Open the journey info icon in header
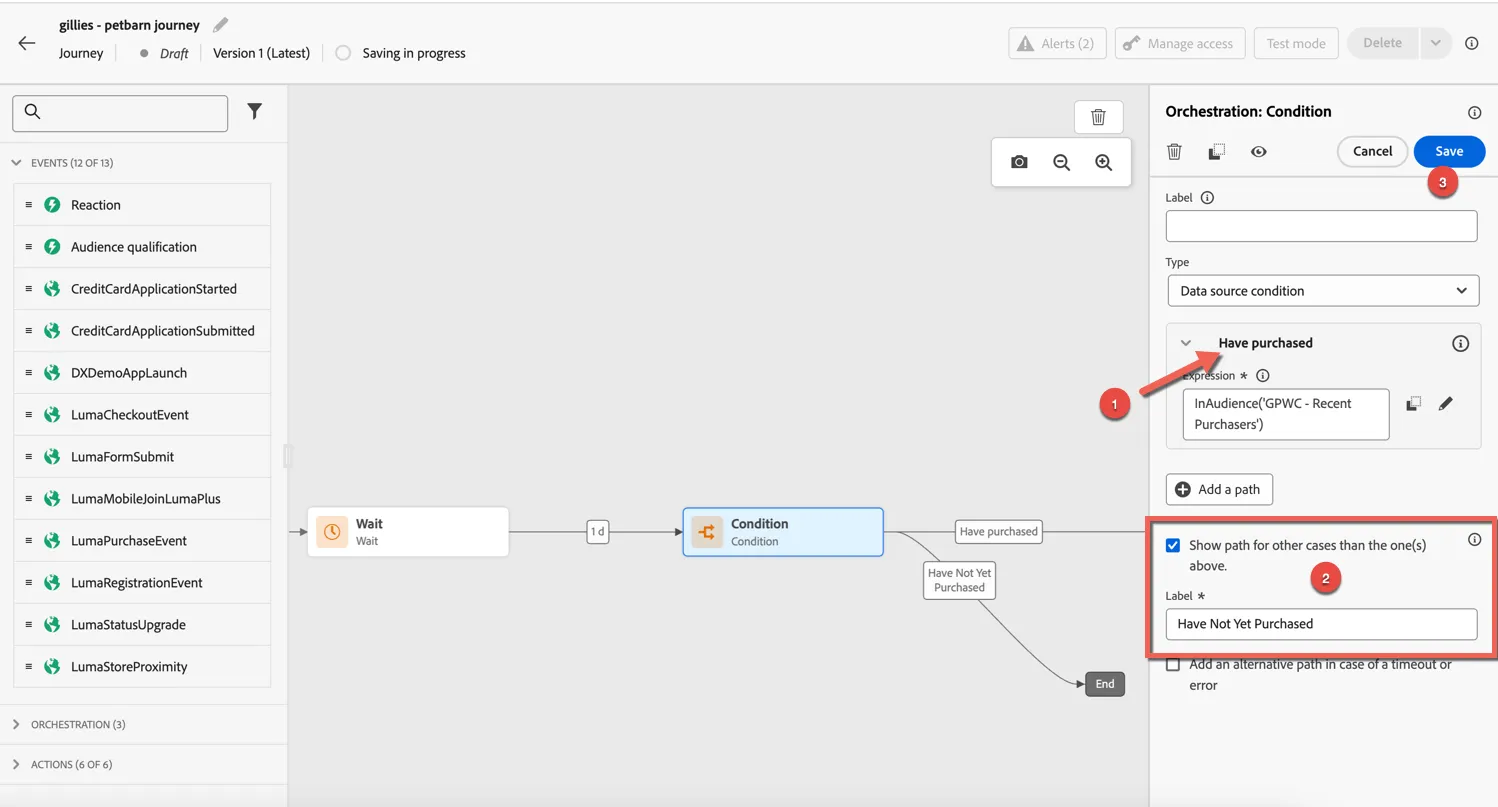 pos(1471,43)
